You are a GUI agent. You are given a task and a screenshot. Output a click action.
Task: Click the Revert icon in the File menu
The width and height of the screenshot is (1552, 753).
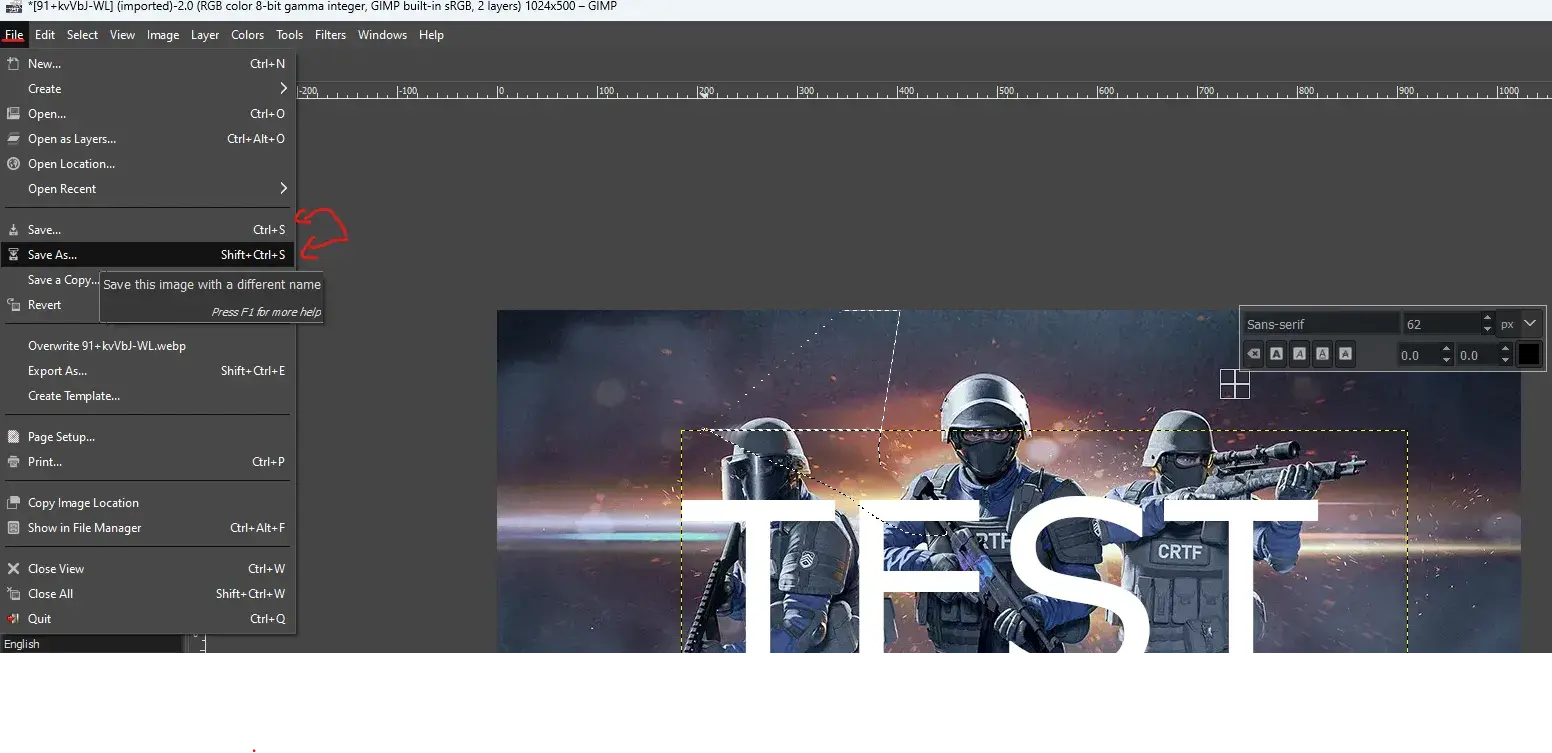[x=14, y=305]
